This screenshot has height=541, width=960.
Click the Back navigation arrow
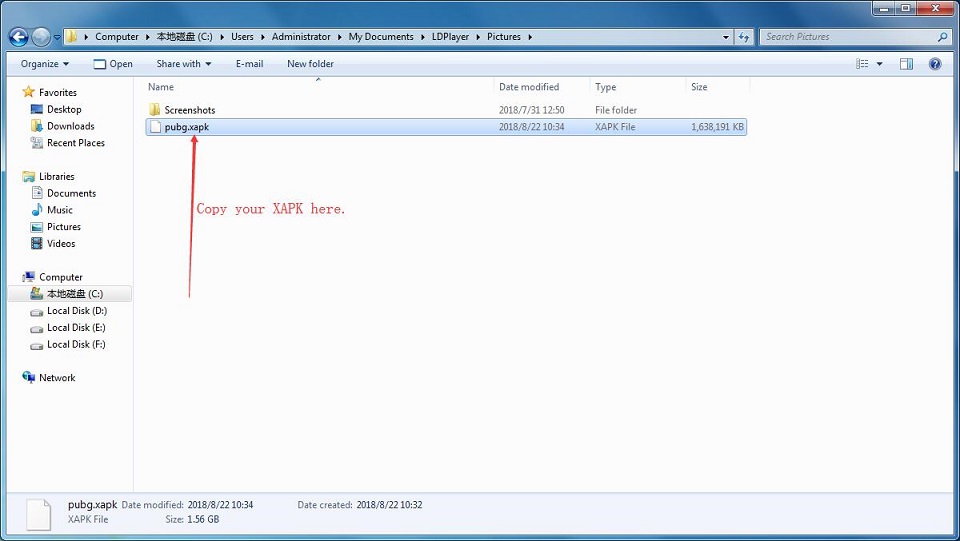tap(18, 37)
